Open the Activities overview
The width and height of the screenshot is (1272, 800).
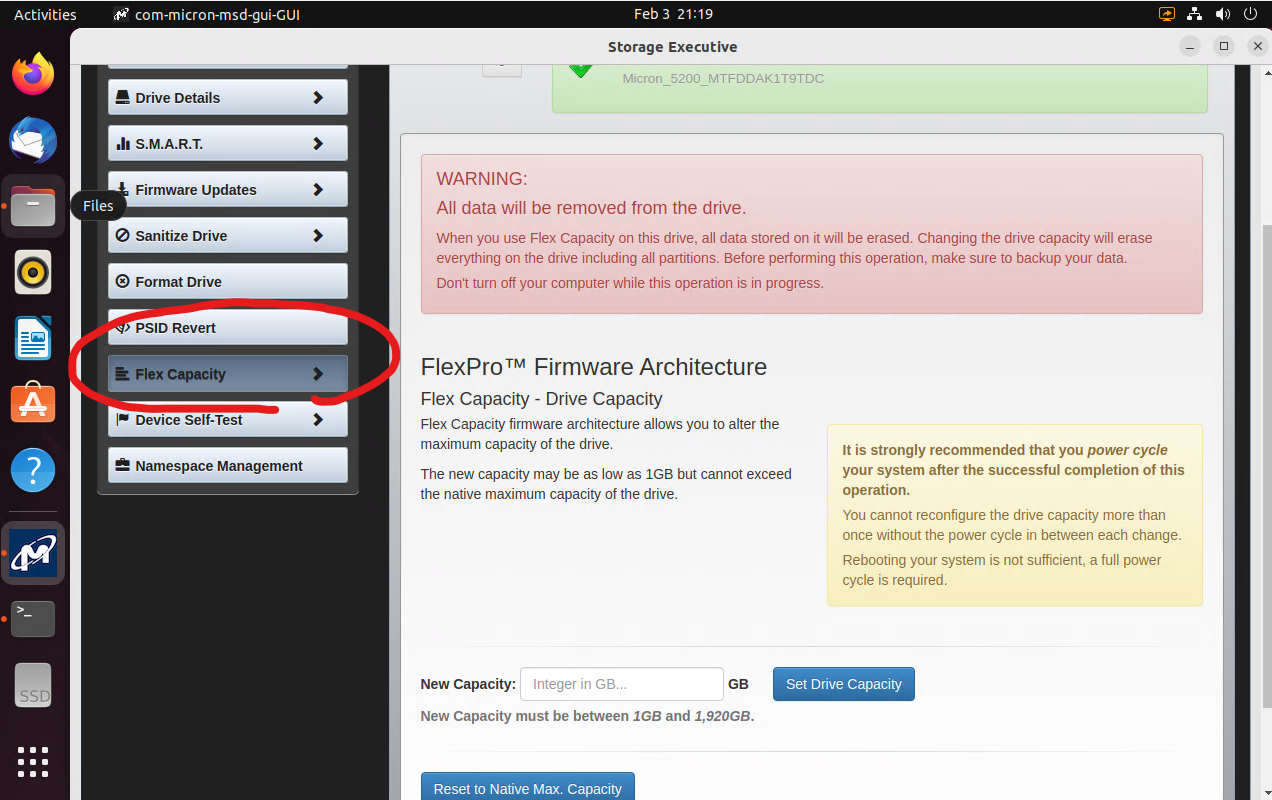click(x=45, y=14)
